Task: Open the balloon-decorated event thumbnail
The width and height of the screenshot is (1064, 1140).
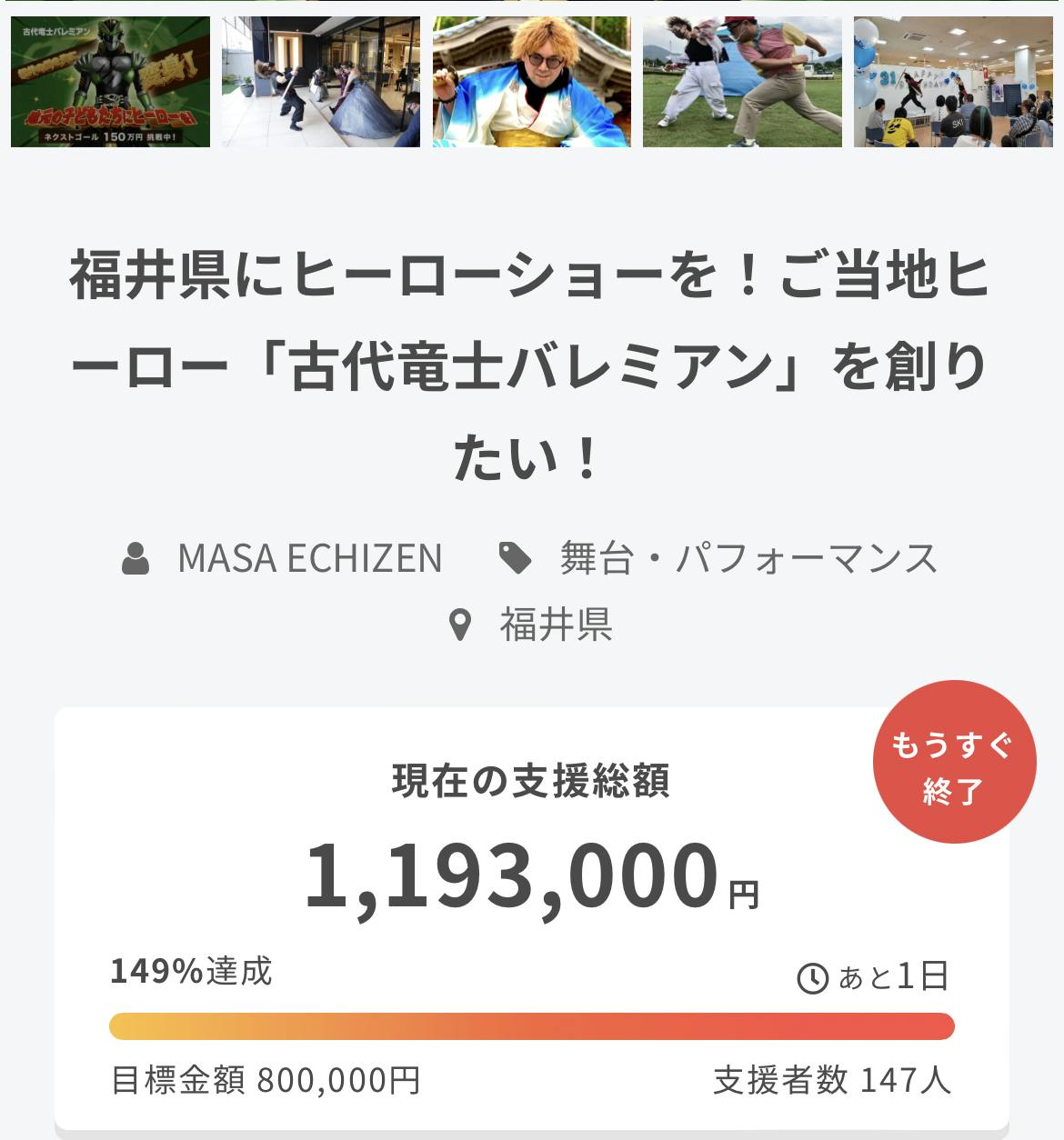Action: (x=952, y=81)
